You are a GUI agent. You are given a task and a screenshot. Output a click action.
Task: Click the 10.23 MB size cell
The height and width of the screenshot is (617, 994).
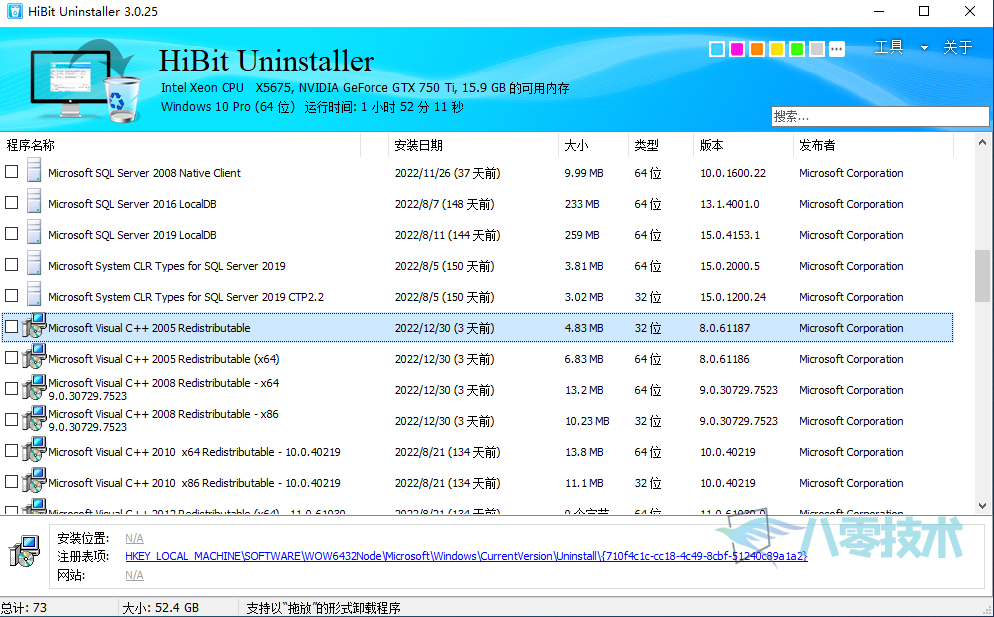click(x=587, y=421)
